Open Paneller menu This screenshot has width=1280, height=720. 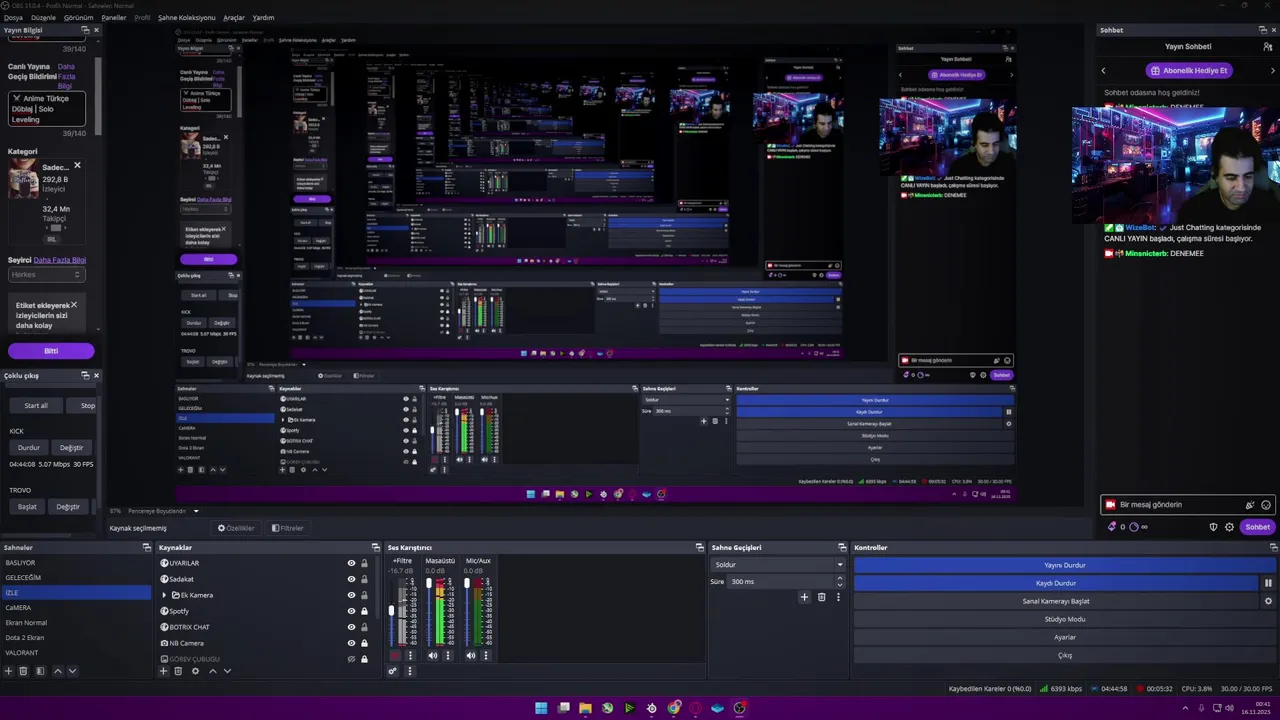(114, 18)
